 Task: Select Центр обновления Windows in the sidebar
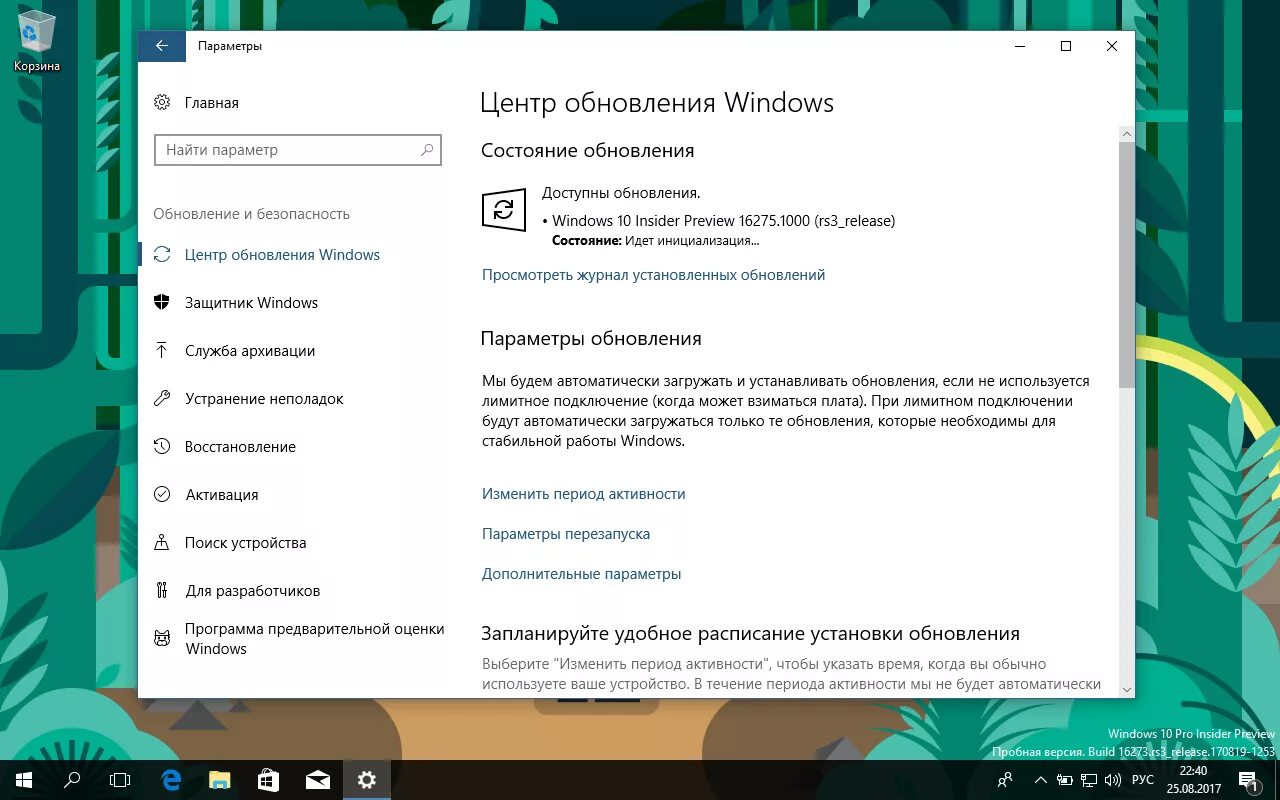click(283, 254)
